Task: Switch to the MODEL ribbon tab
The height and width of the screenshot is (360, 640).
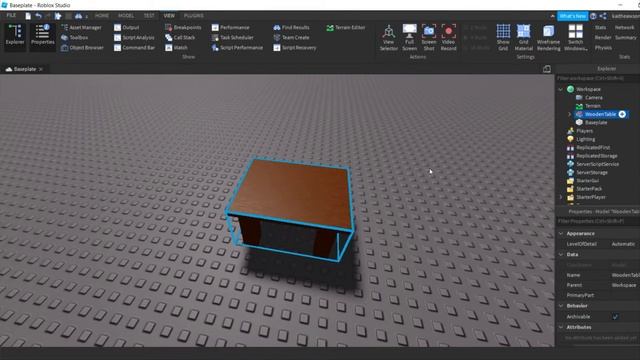Action: pyautogui.click(x=126, y=16)
